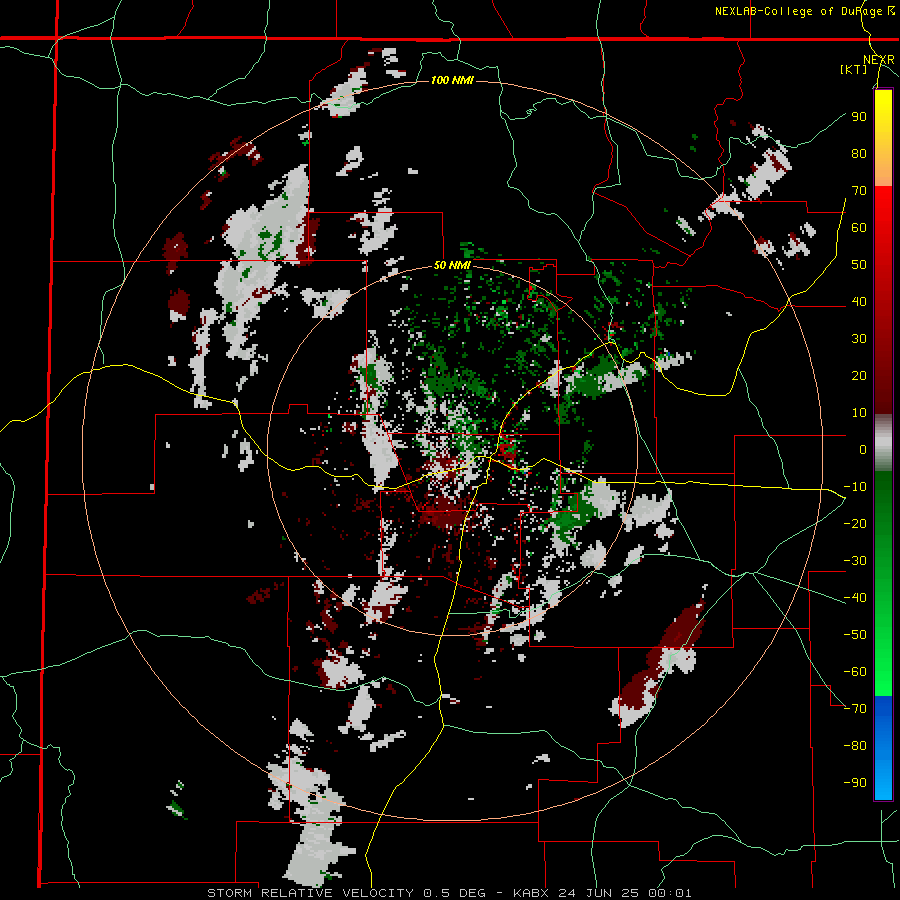Viewport: 900px width, 900px height.
Task: Select the -70 value on velocity scale
Action: click(x=855, y=709)
